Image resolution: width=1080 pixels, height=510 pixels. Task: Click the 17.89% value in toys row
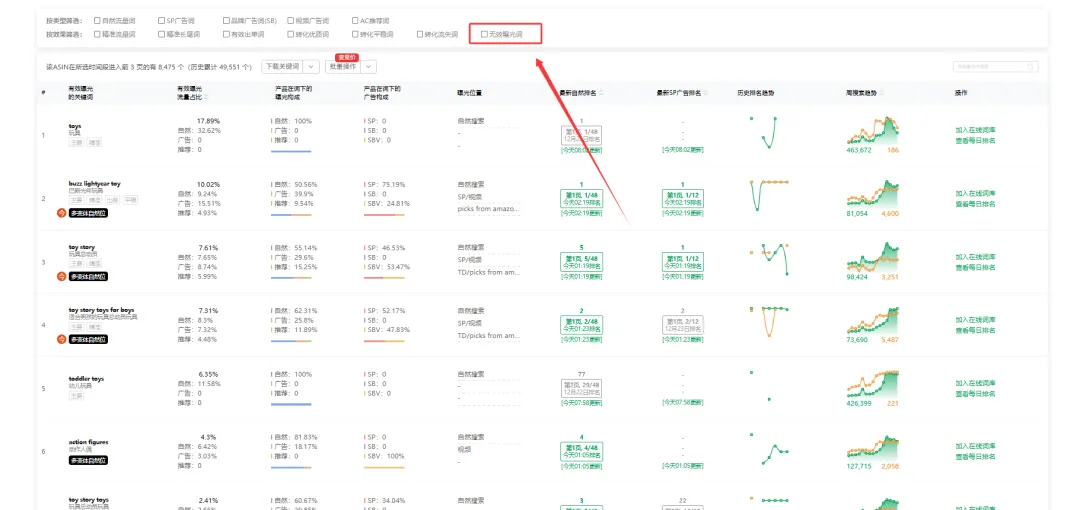click(209, 121)
